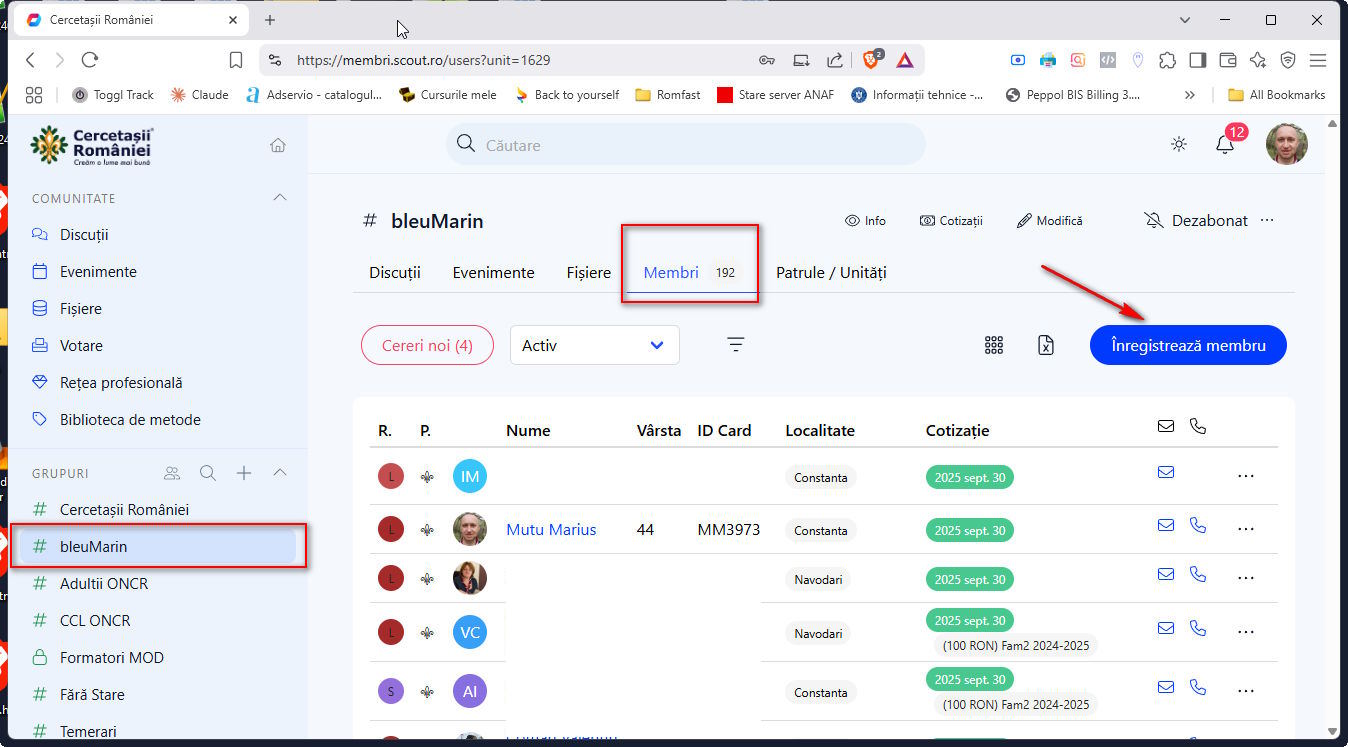Click the Excel export icon
Viewport: 1348px width, 747px height.
tap(1046, 345)
